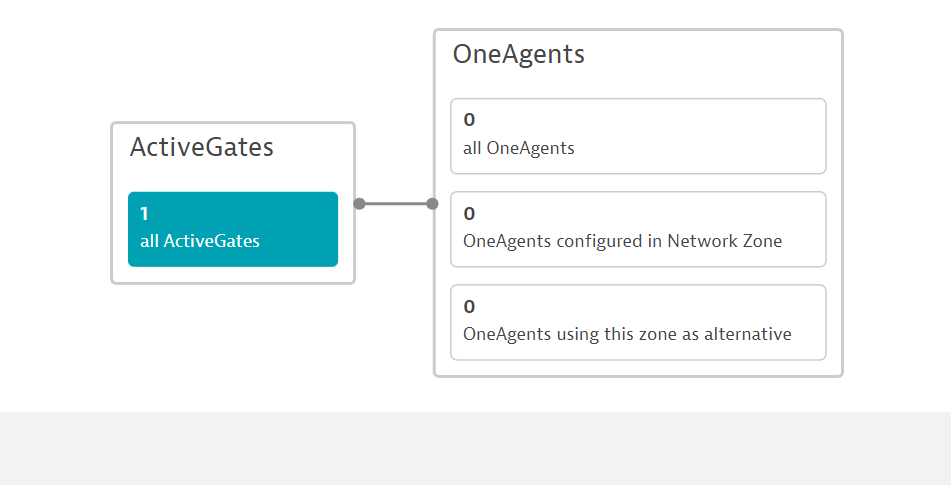Click the "all OneAgents" label text
The width and height of the screenshot is (951, 485).
519,149
